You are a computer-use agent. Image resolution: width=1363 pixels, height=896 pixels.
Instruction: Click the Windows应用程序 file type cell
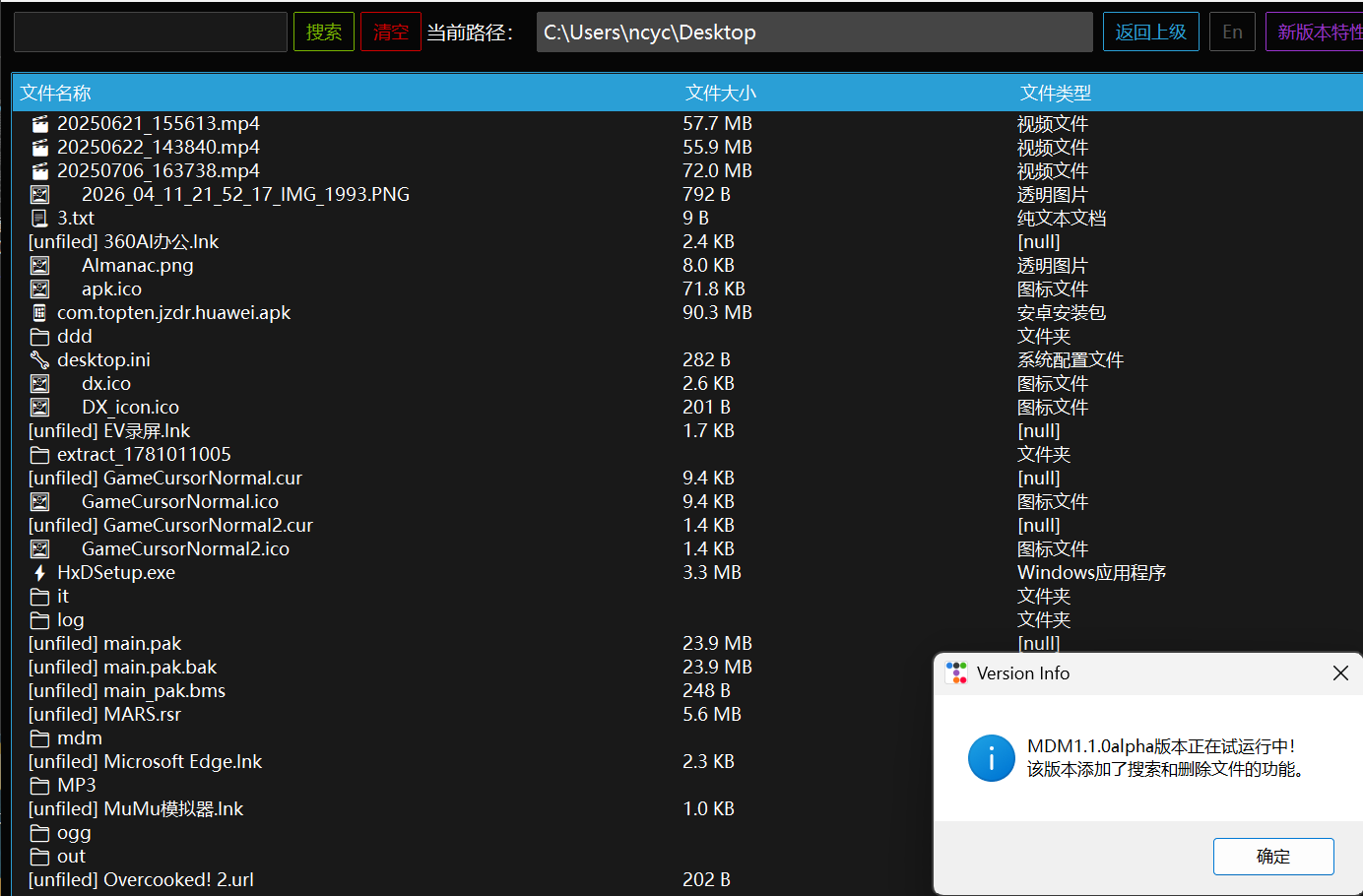[1091, 573]
